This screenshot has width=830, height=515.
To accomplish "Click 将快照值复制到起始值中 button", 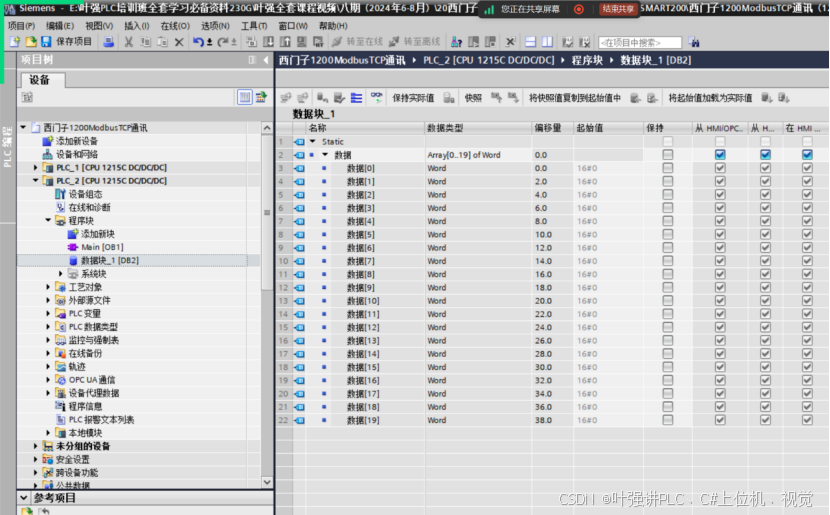I will [x=575, y=98].
